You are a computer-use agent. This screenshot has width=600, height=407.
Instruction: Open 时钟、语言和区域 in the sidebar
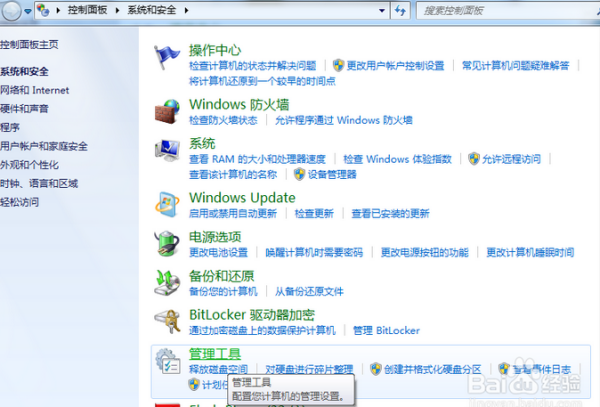click(39, 184)
